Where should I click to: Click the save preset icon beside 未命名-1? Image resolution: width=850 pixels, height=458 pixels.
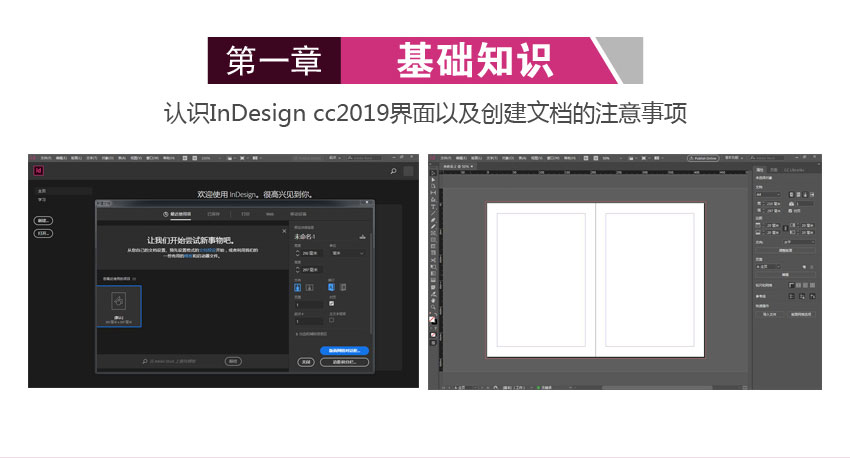362,237
